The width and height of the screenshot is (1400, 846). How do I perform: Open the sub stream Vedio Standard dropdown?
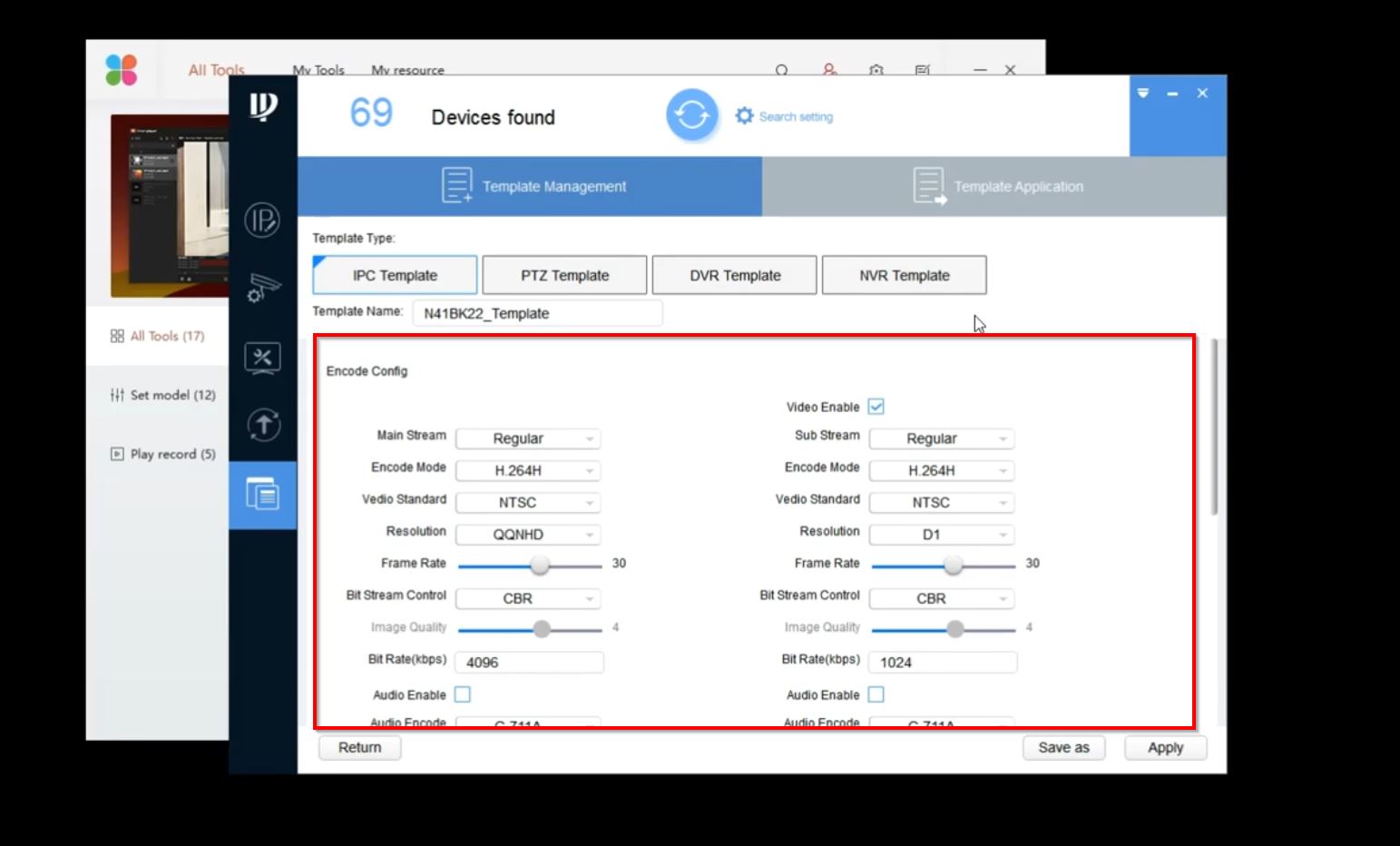click(x=942, y=502)
